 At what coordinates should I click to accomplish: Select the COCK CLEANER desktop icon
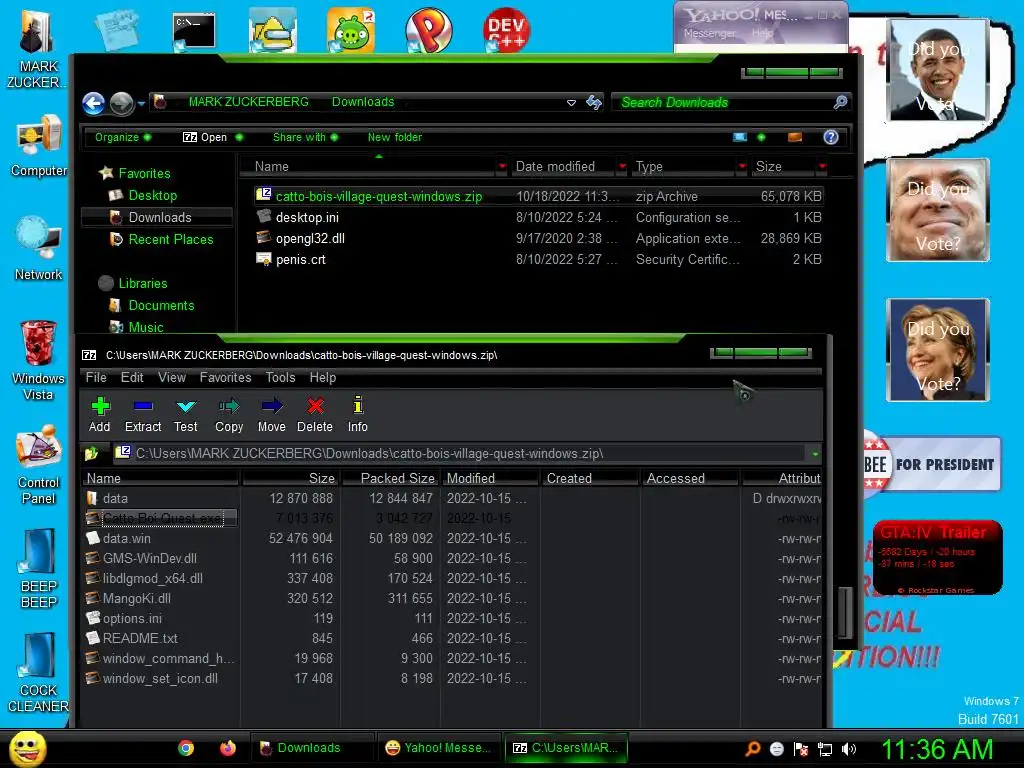[x=38, y=673]
